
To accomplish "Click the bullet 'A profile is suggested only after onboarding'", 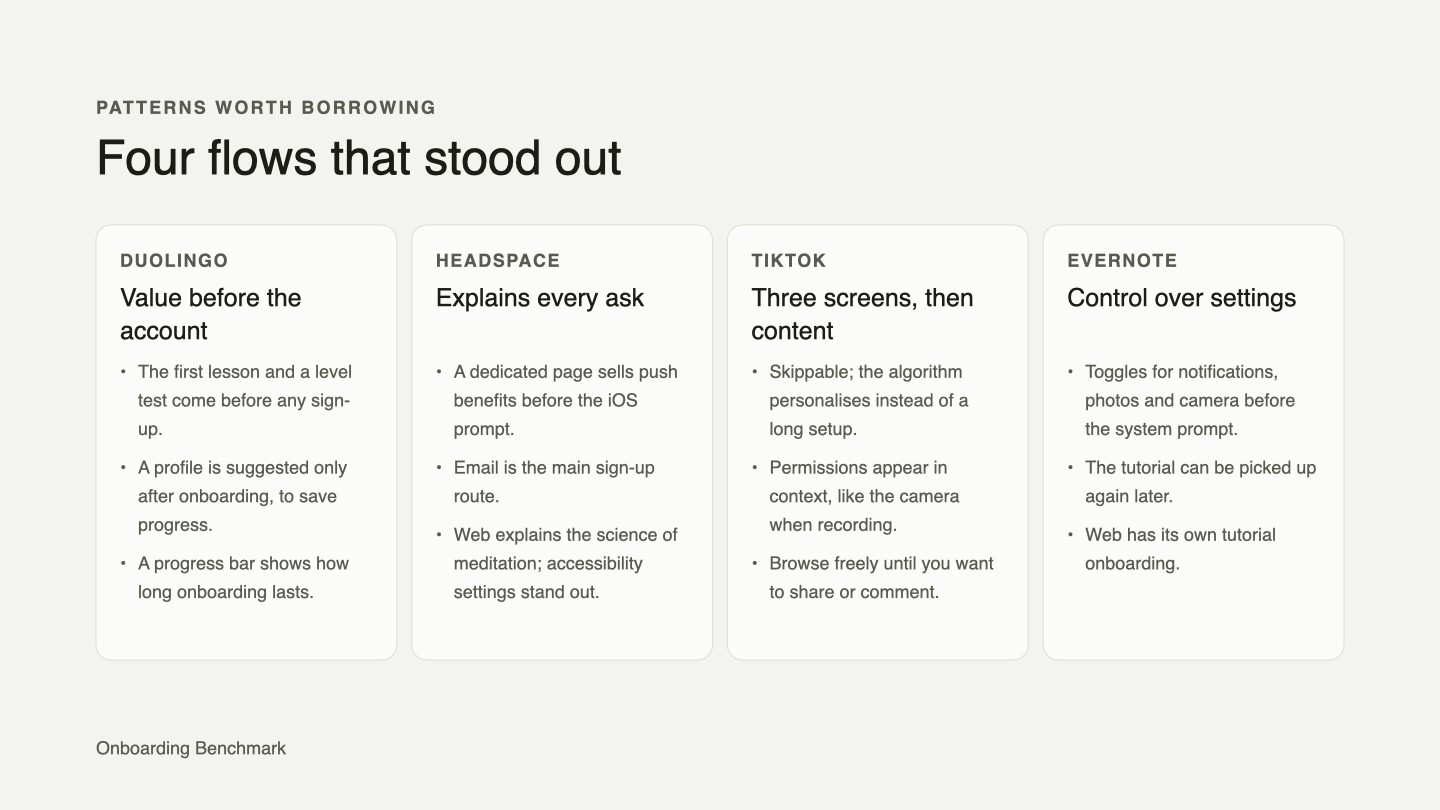I will click(243, 496).
